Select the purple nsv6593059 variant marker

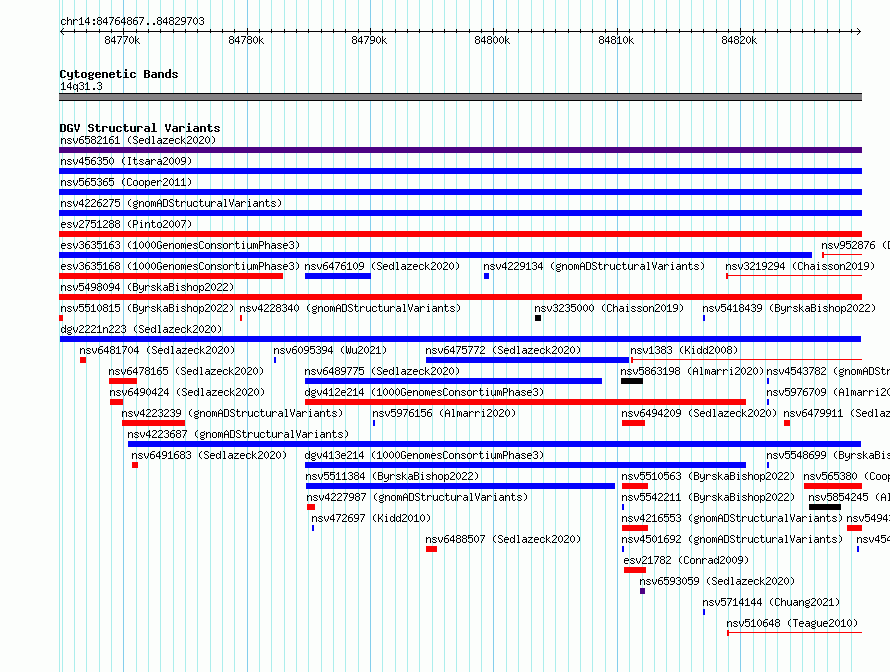(643, 591)
